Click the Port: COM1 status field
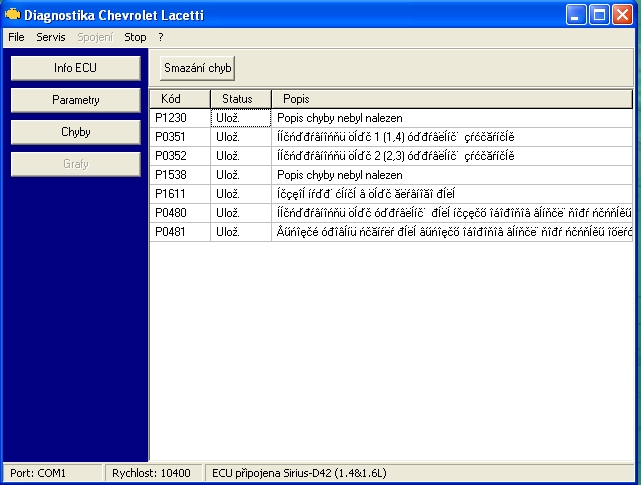Viewport: 641px width, 485px height. click(x=52, y=473)
